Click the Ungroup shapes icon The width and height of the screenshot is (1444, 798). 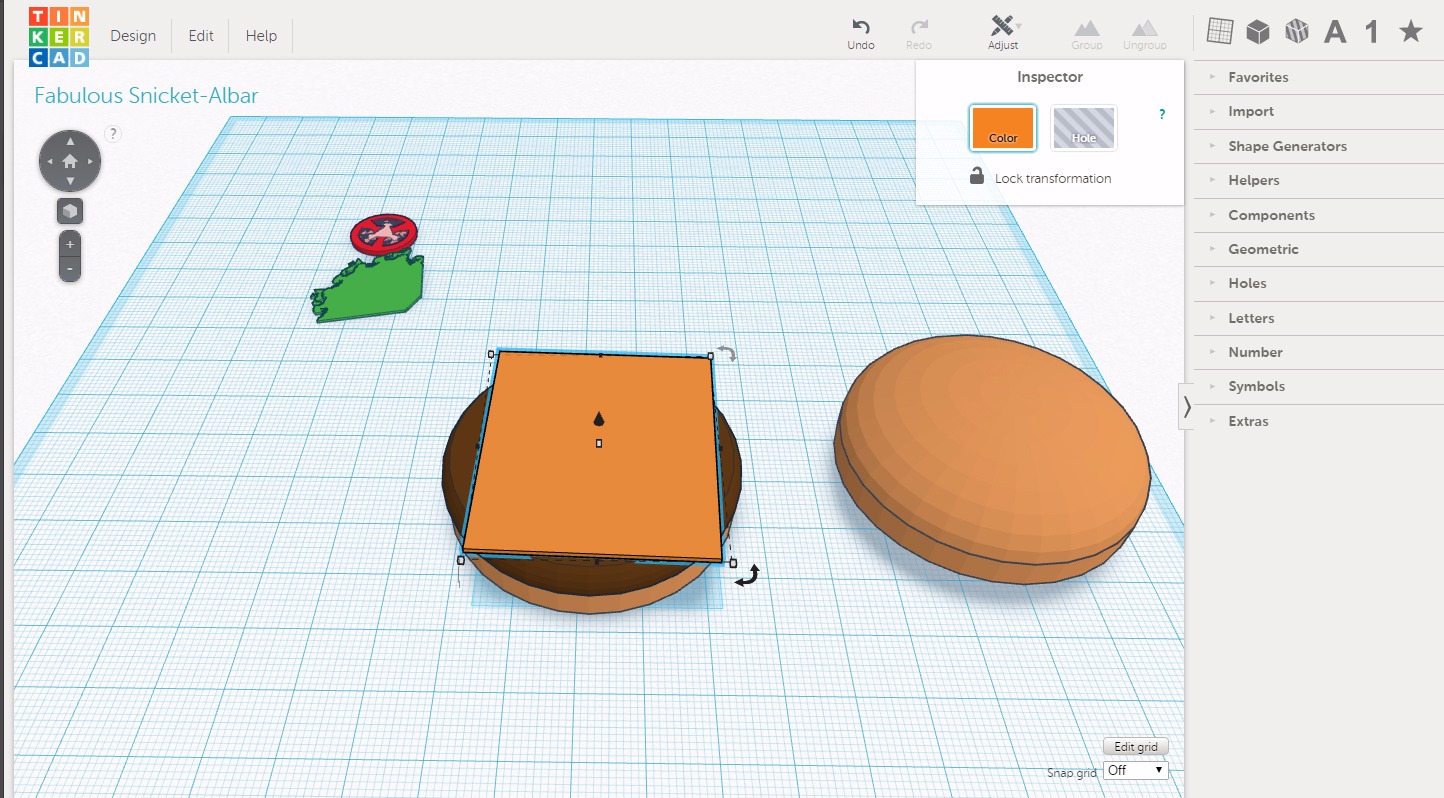click(x=1144, y=34)
